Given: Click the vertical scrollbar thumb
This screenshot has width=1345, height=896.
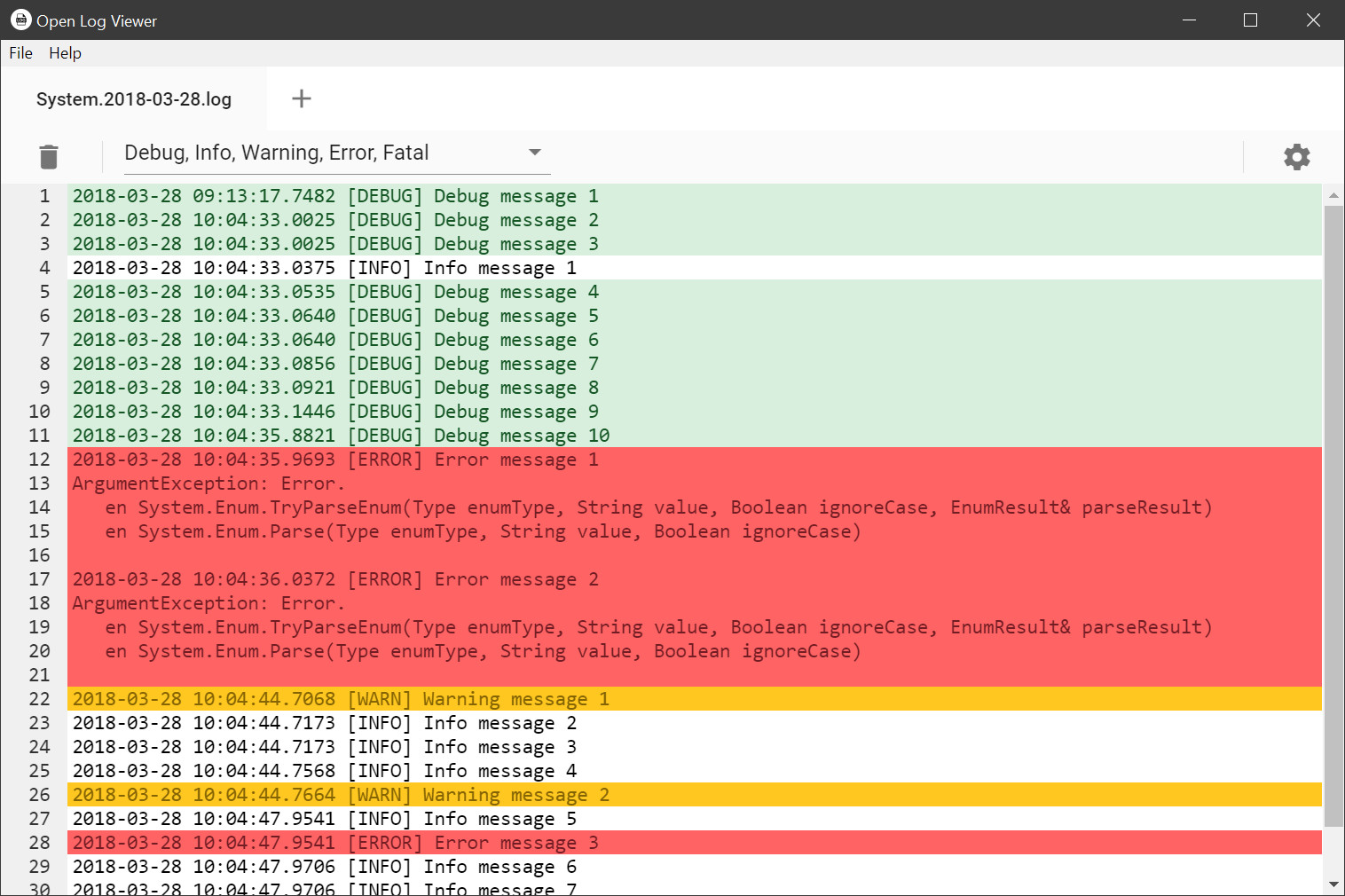Looking at the screenshot, I should click(1333, 516).
